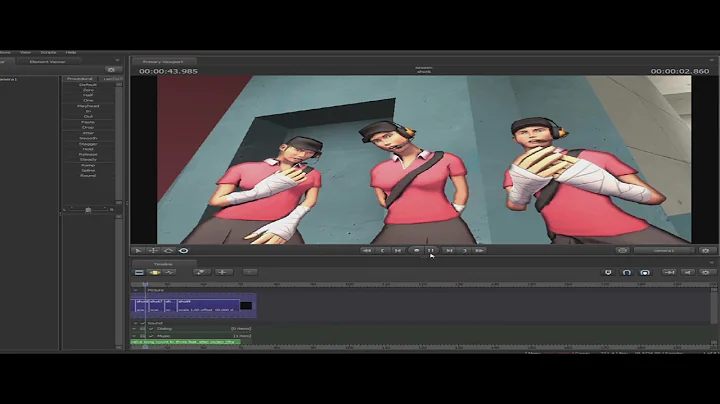Apply the Round procedural preset
The image size is (720, 404).
[88, 176]
